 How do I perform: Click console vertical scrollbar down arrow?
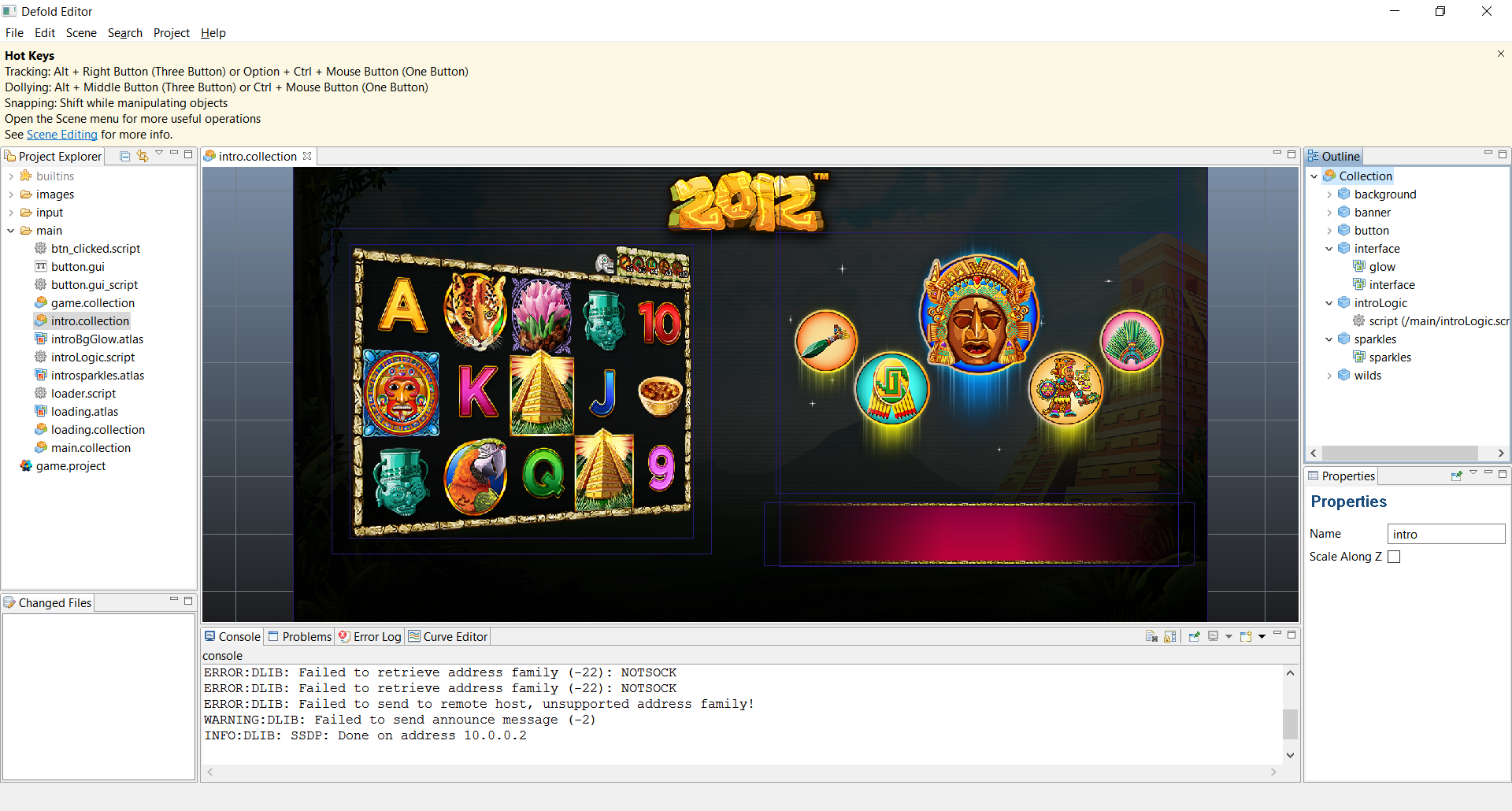click(x=1290, y=755)
